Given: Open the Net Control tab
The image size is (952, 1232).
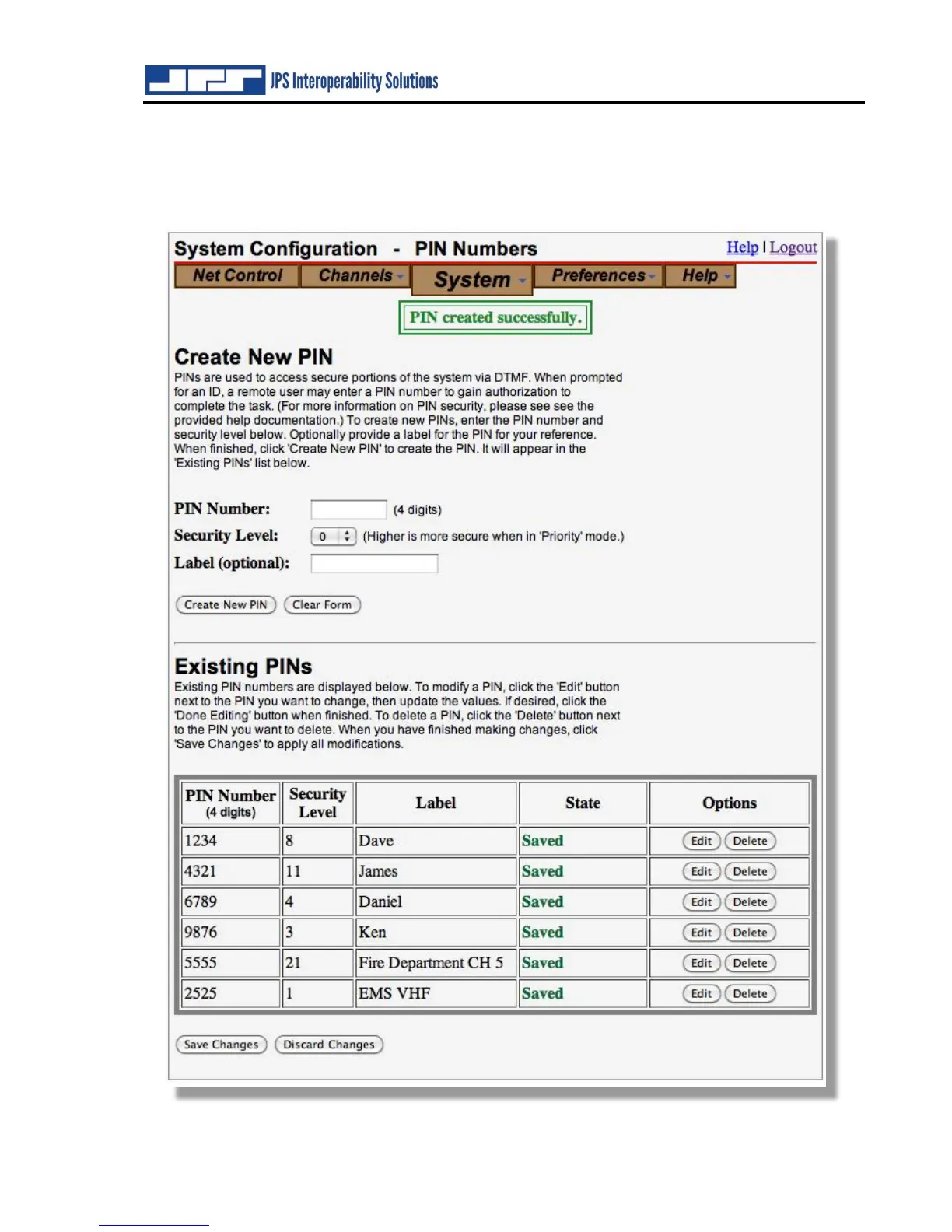Looking at the screenshot, I should [x=237, y=276].
